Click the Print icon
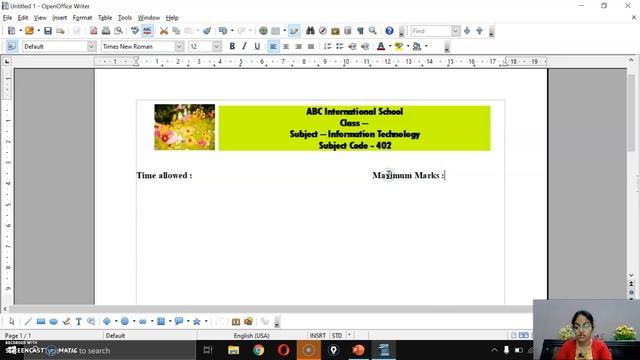Image resolution: width=640 pixels, height=360 pixels. point(106,31)
